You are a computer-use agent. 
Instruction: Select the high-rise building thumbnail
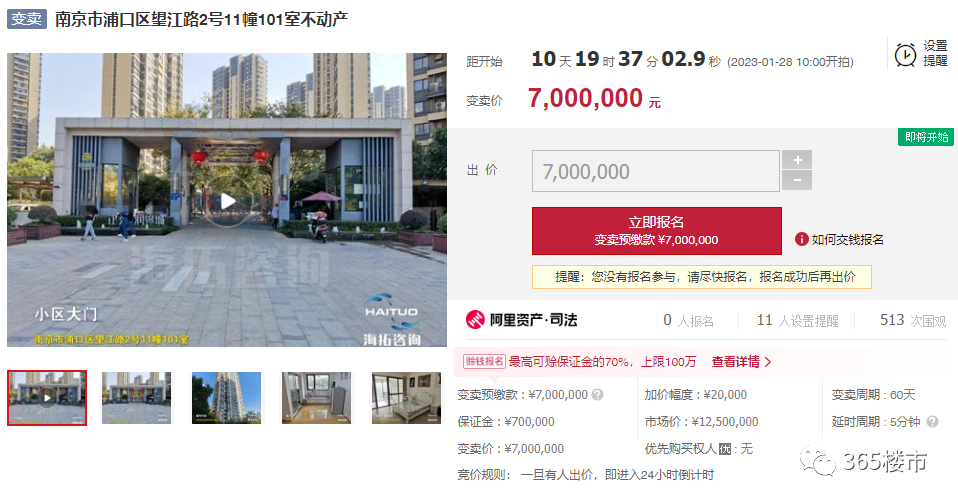226,398
